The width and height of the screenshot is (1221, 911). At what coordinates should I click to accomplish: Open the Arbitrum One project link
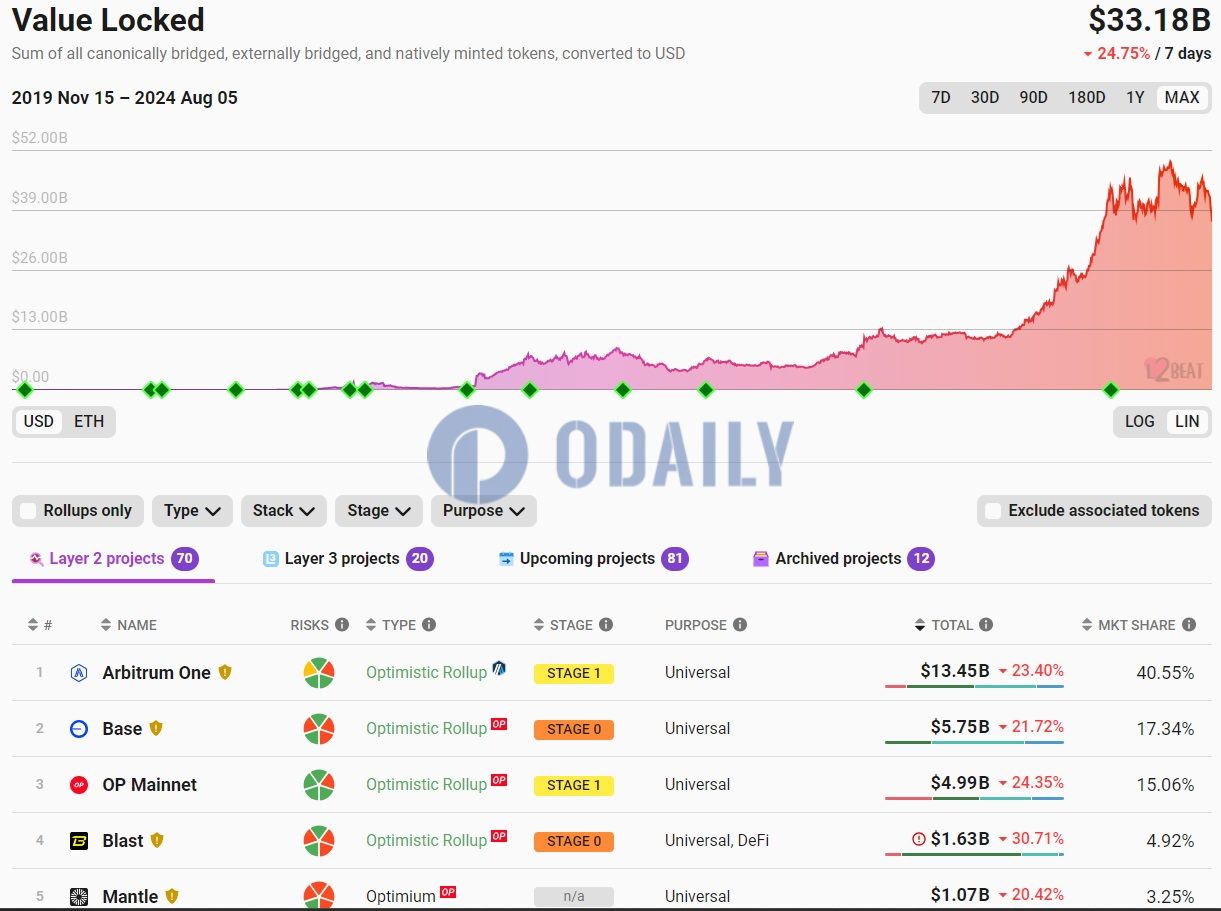click(x=156, y=673)
